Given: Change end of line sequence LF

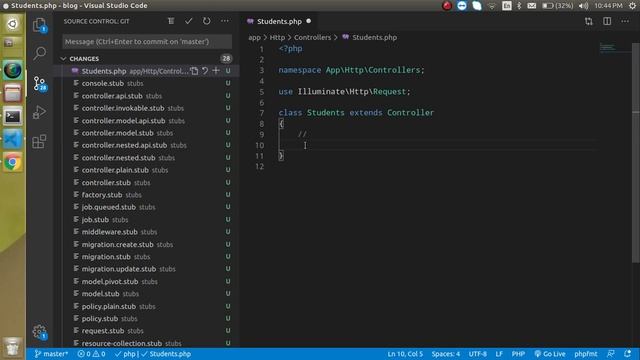Looking at the screenshot, I should 499,354.
